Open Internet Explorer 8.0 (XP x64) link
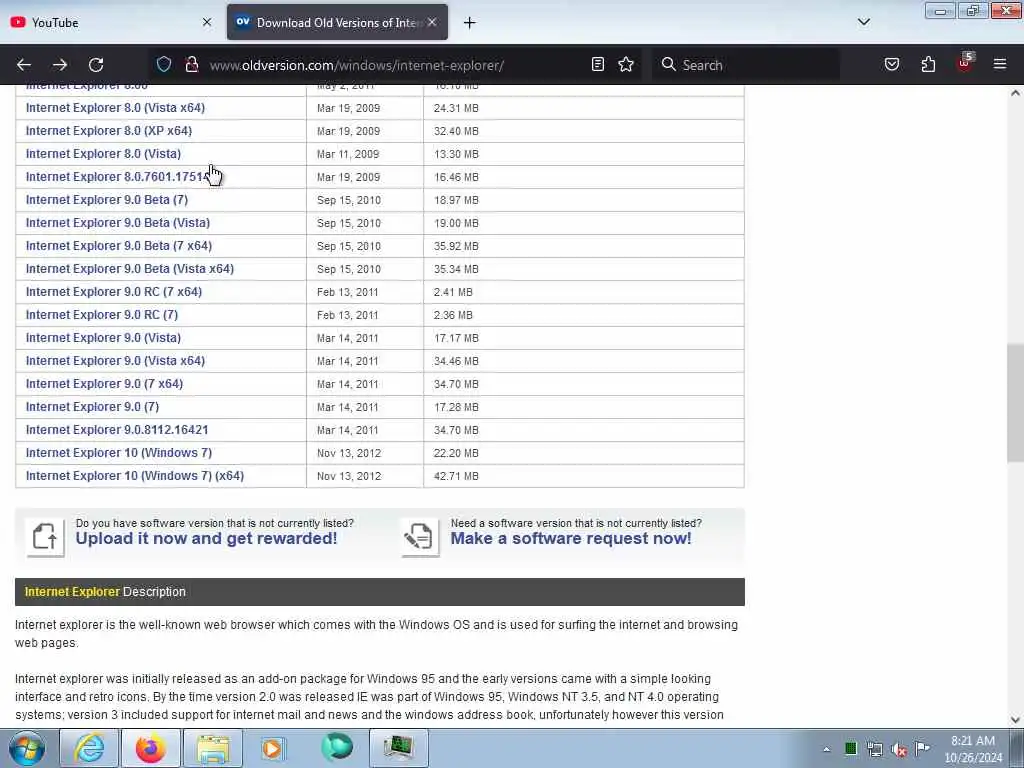This screenshot has height=768, width=1024. [x=109, y=131]
